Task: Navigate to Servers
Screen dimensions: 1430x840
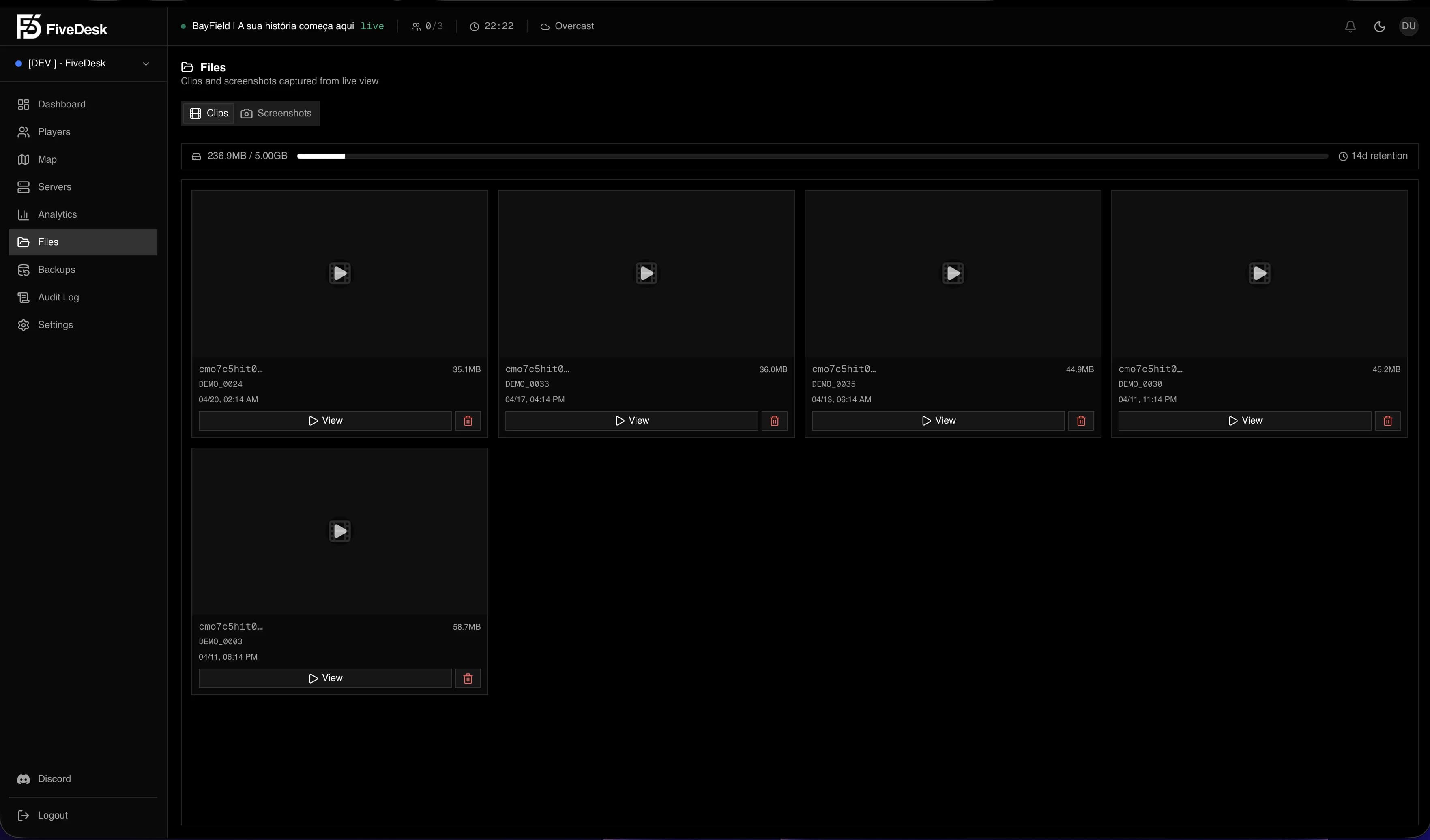Action: (83, 187)
